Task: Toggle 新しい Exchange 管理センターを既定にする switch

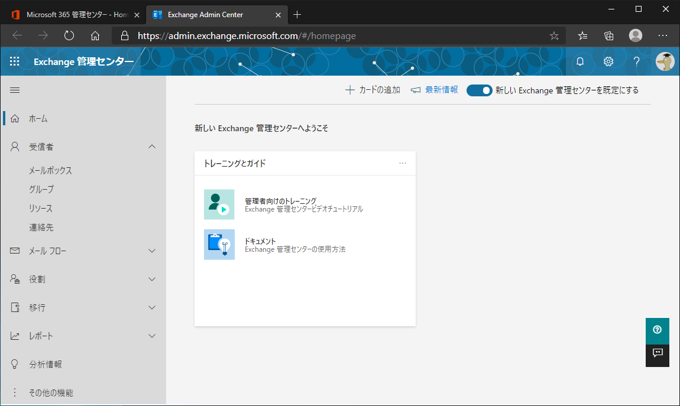Action: tap(479, 90)
